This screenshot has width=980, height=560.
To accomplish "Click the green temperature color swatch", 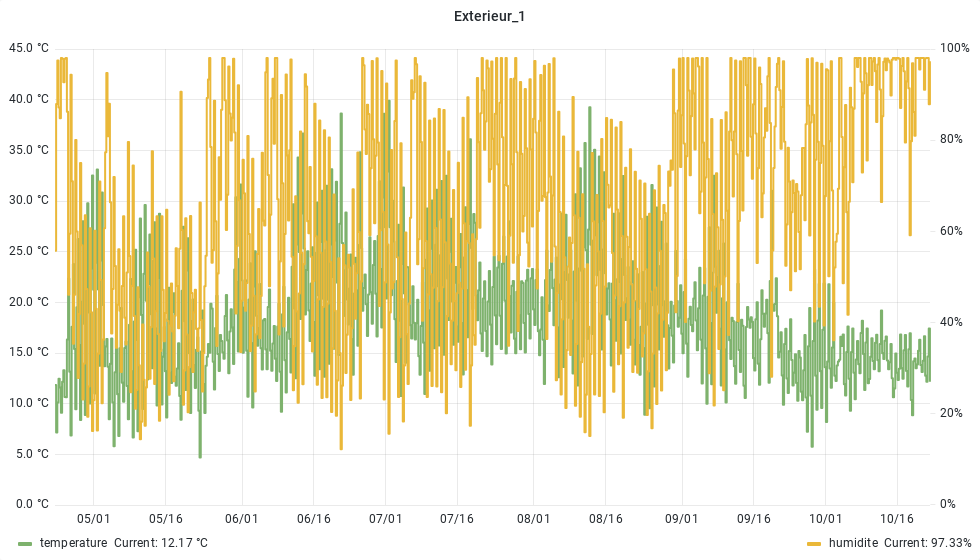I will (25, 543).
